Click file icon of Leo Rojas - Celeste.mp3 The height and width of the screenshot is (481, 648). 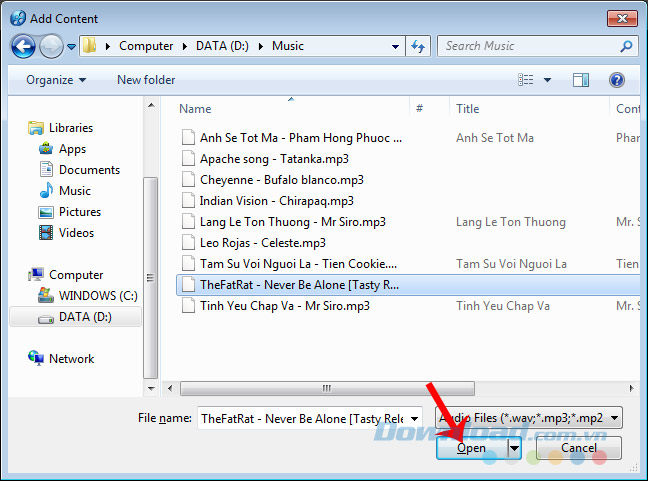(188, 243)
